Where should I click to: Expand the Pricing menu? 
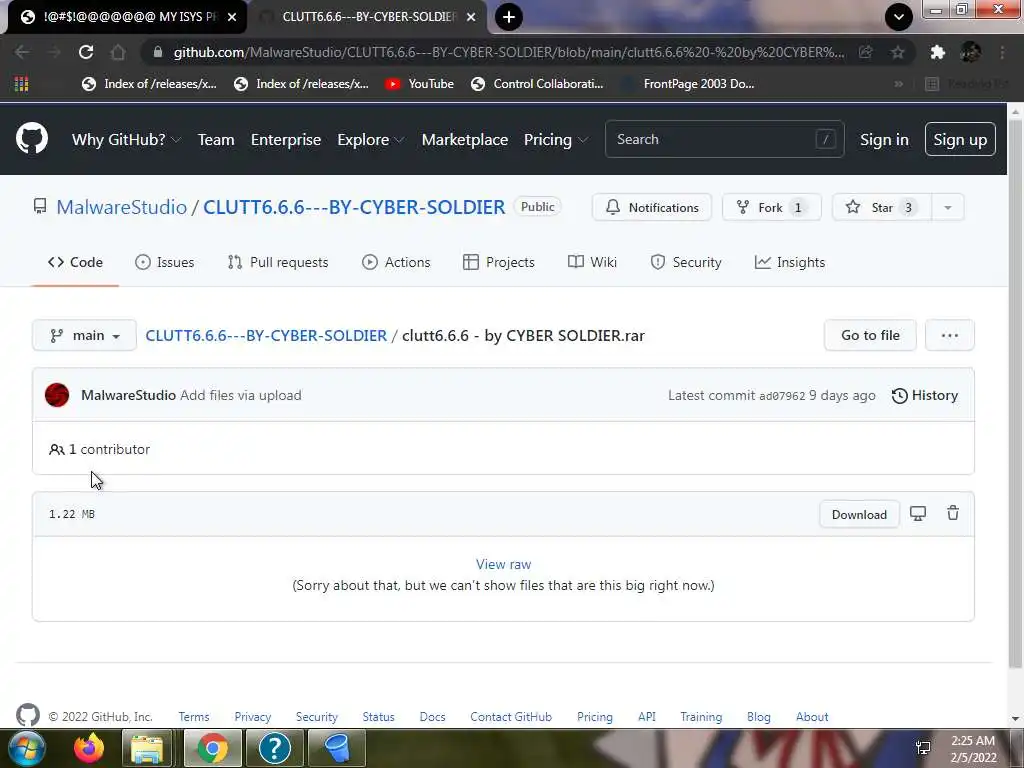pos(556,140)
